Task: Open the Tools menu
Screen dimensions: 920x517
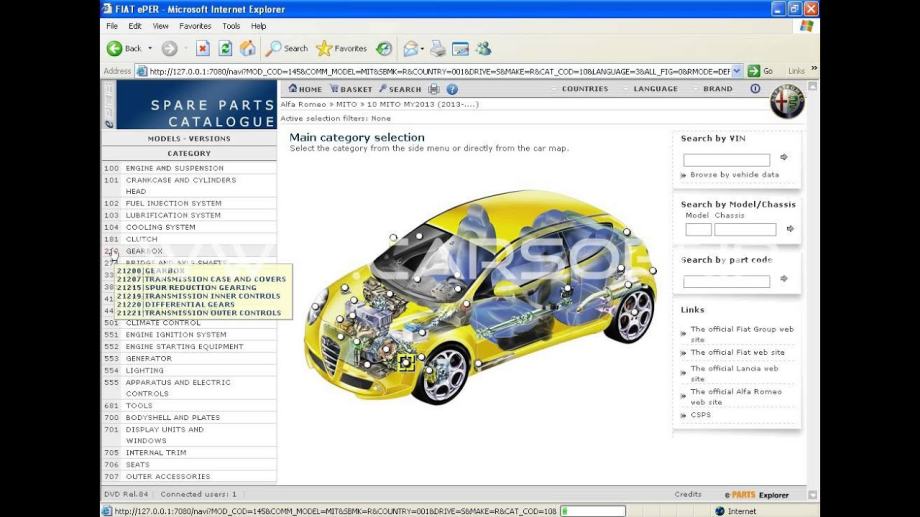Action: [231, 26]
